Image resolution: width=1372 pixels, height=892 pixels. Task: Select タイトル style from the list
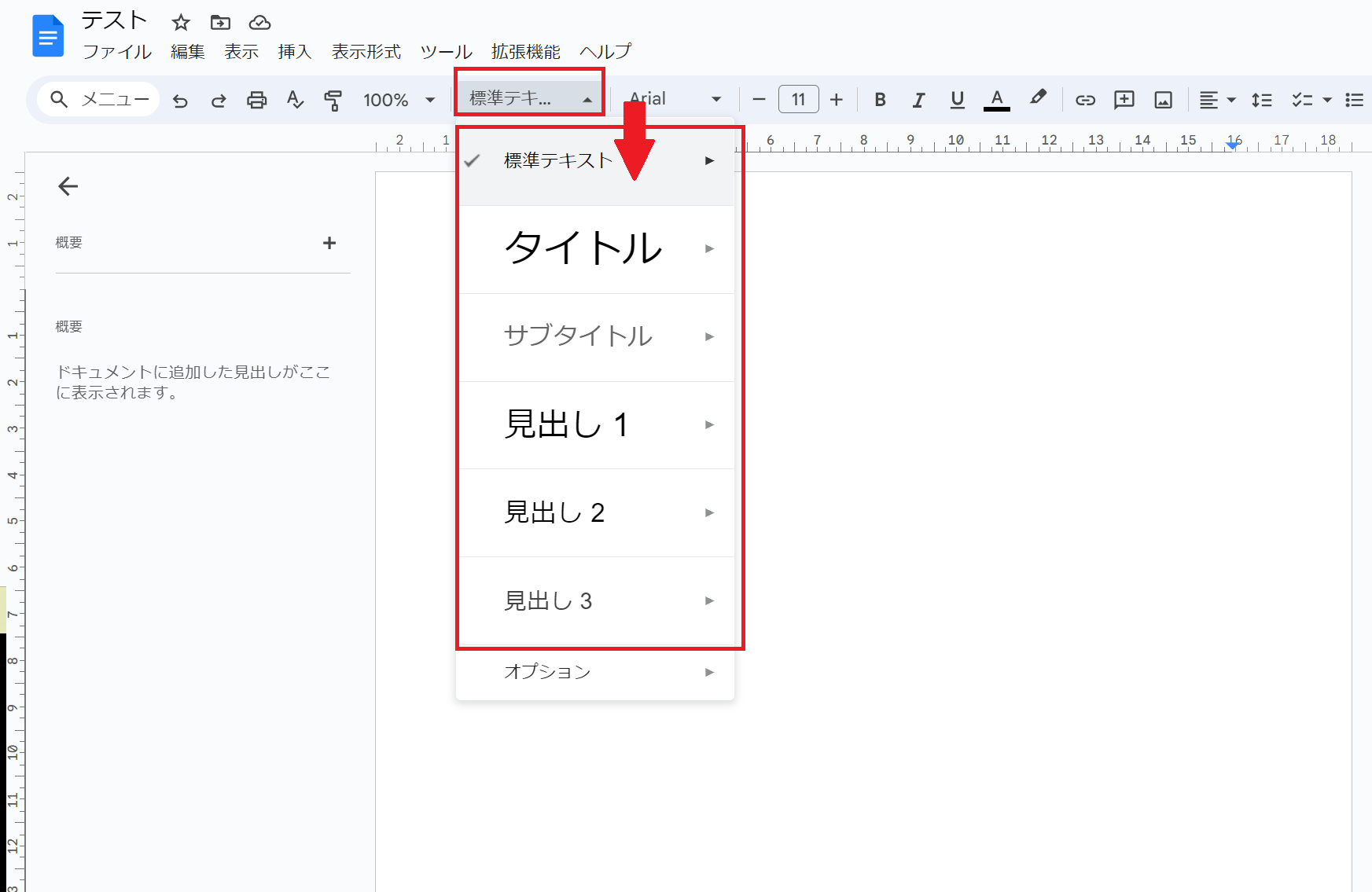[x=583, y=249]
